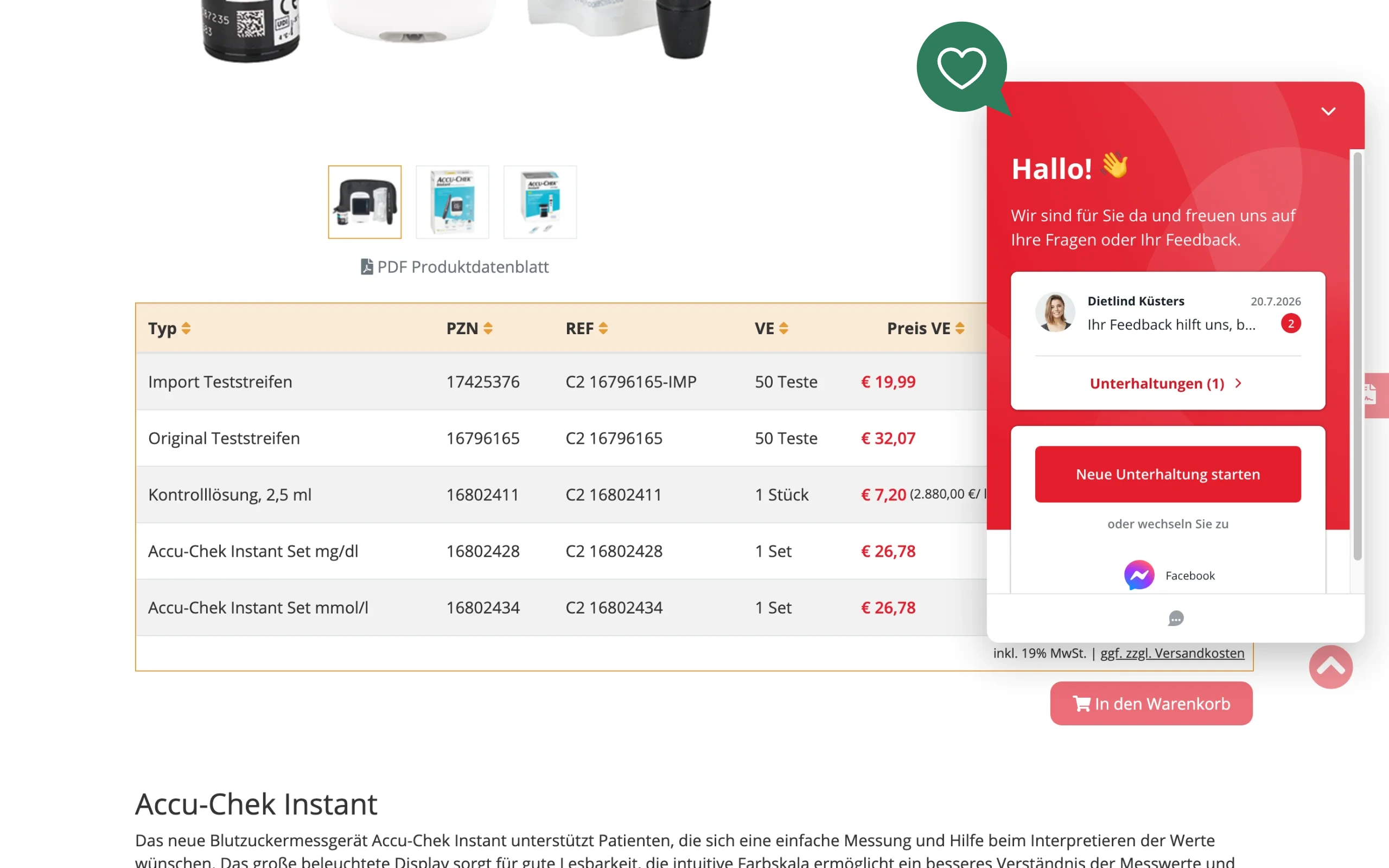Sort table by REF column
This screenshot has width=1389, height=868.
pyautogui.click(x=587, y=328)
